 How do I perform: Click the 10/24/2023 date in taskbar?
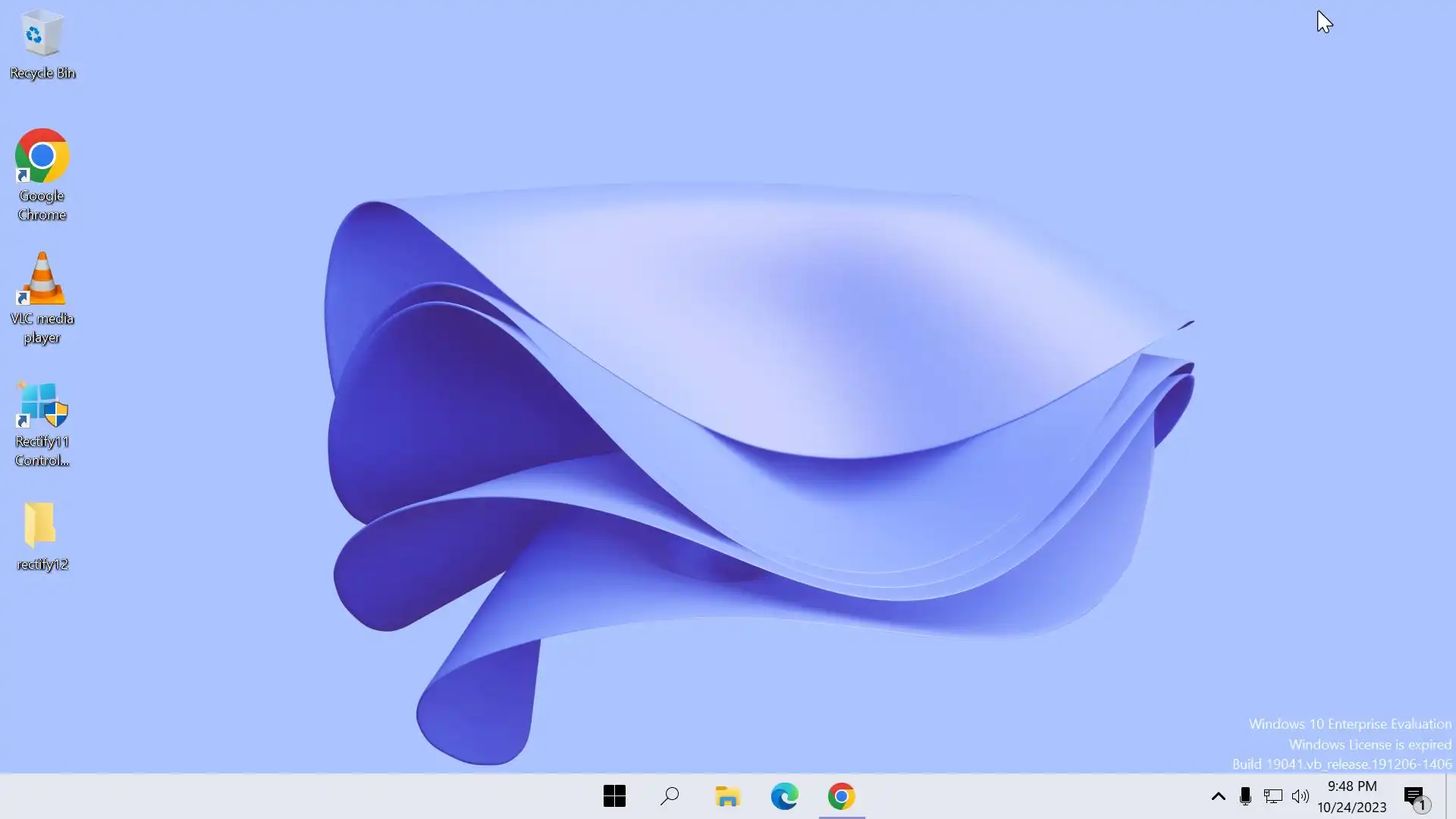1351,808
